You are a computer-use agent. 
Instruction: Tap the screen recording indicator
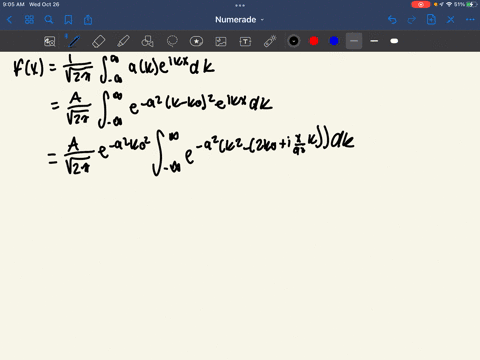click(x=421, y=4)
